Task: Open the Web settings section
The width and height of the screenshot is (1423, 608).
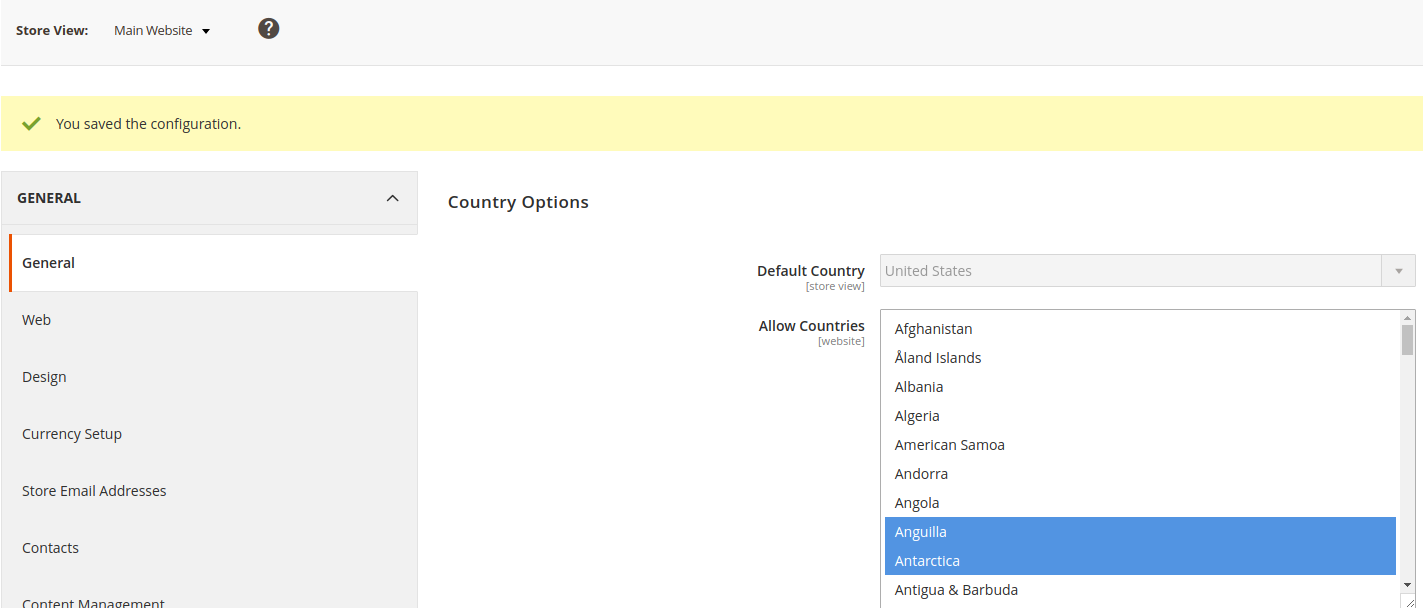Action: click(36, 319)
